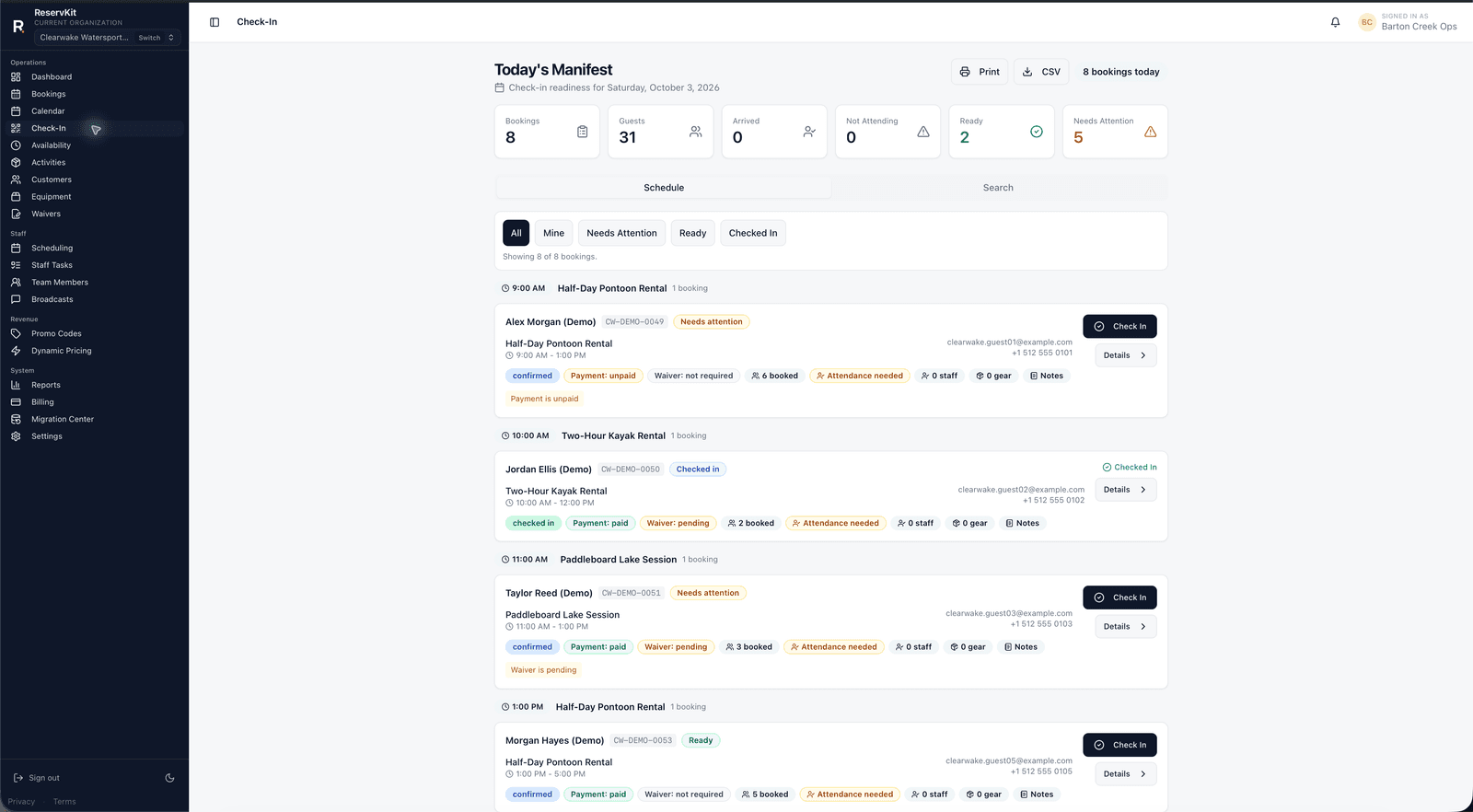Screen dimensions: 1473x812
Task: Switch the current organization dropdown
Action: (107, 38)
